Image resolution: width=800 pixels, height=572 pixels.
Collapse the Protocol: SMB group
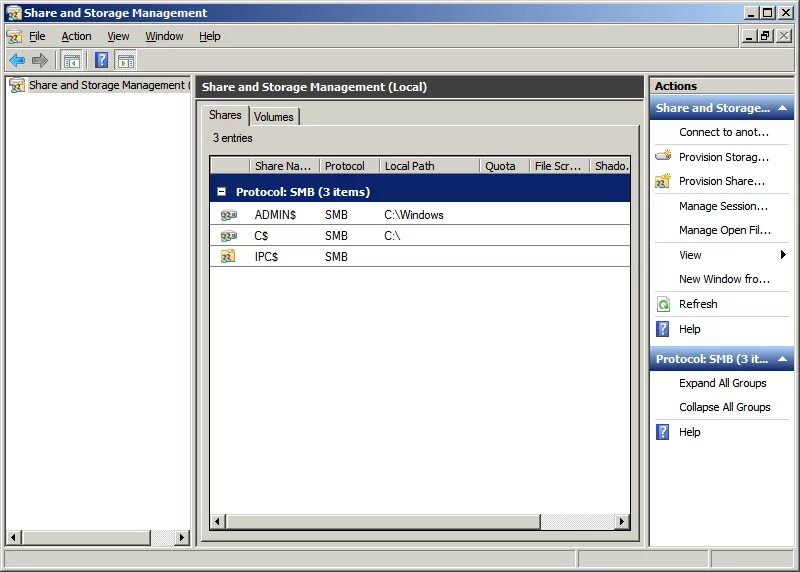point(221,192)
